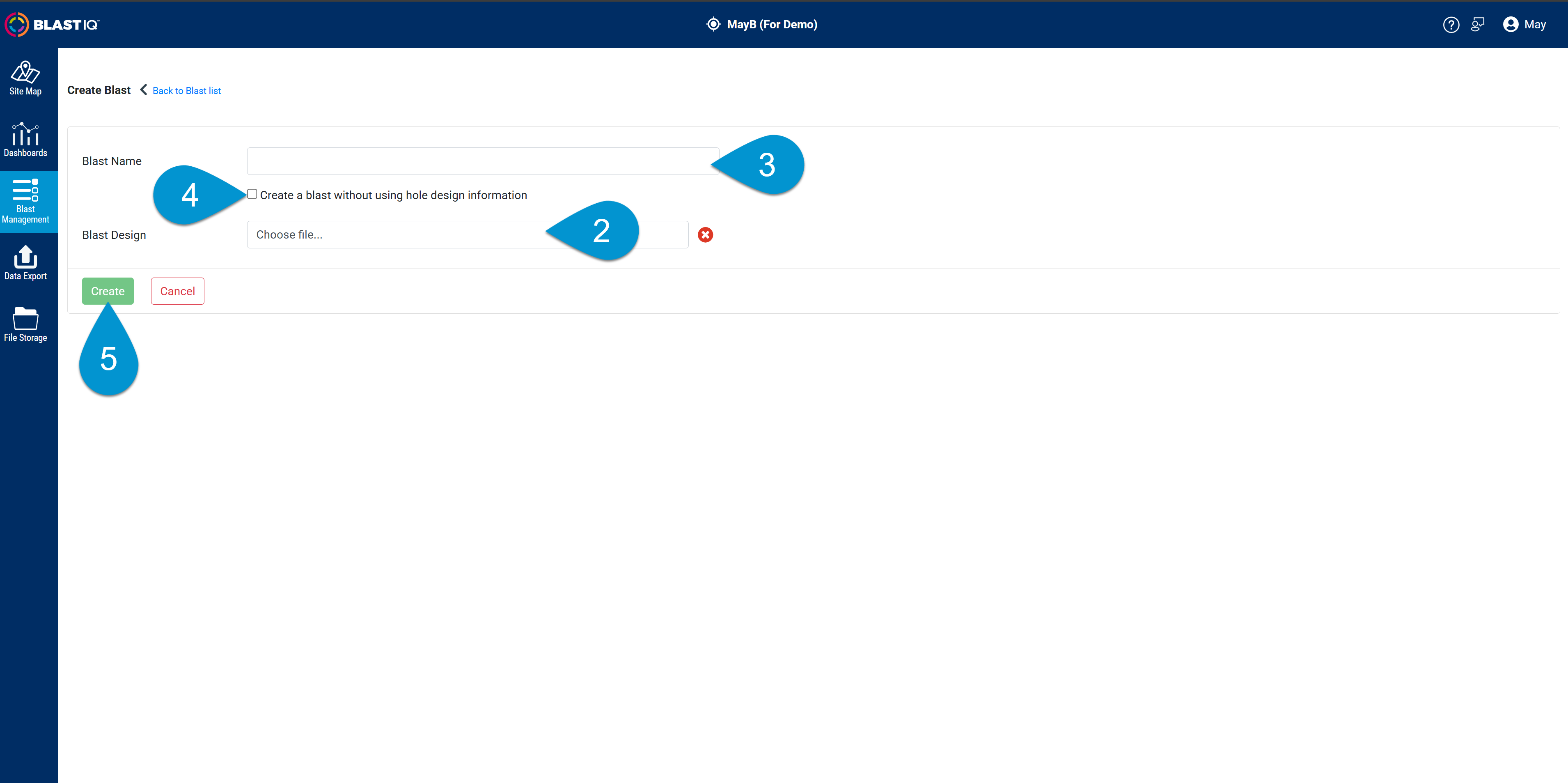The height and width of the screenshot is (783, 1568).
Task: Click the Choose file... design field
Action: 468,234
